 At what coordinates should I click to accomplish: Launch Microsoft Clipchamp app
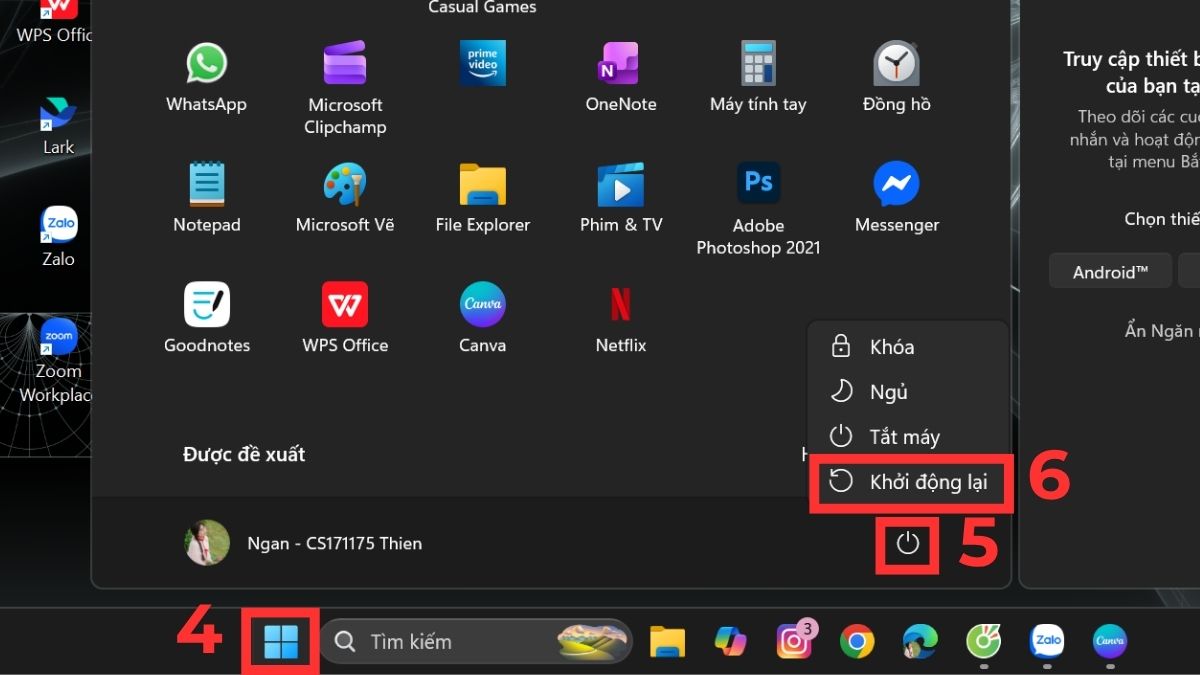click(345, 88)
